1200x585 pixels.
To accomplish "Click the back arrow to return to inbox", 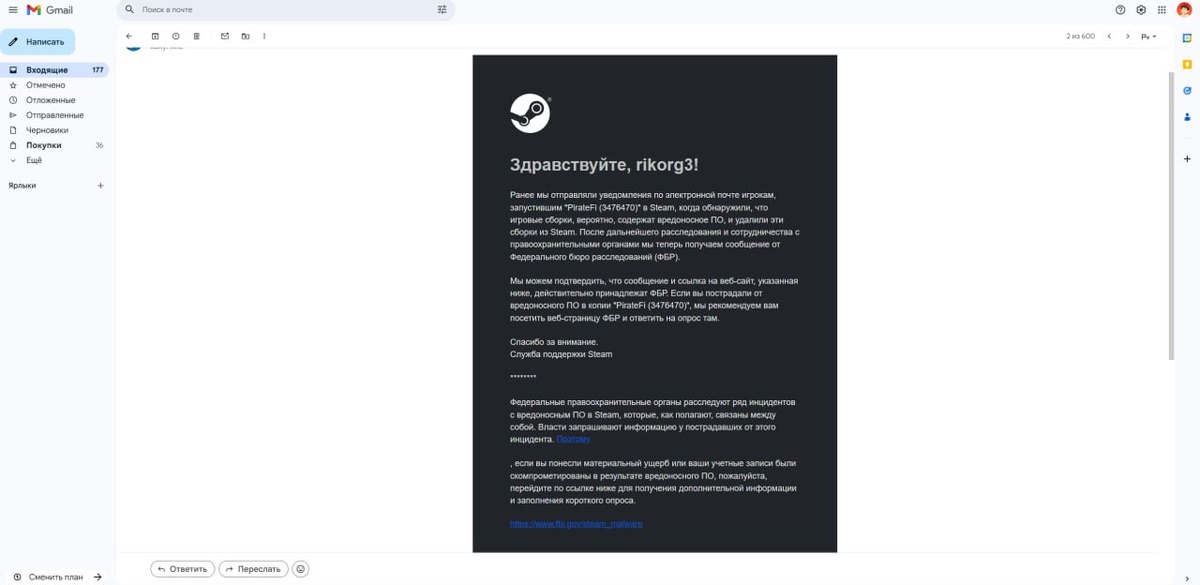I will pos(129,36).
